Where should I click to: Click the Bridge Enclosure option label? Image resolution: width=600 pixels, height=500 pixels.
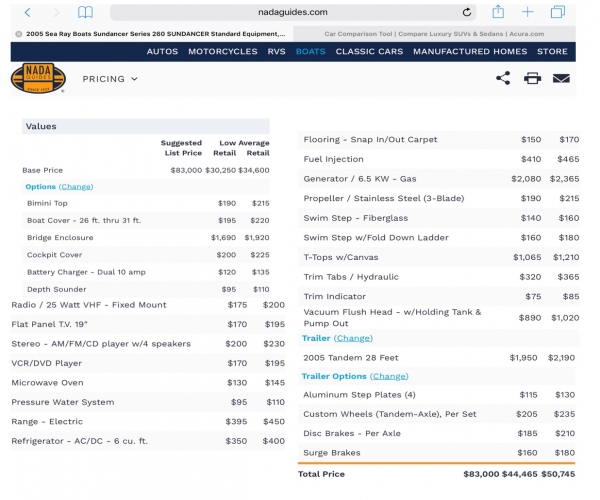tap(60, 238)
